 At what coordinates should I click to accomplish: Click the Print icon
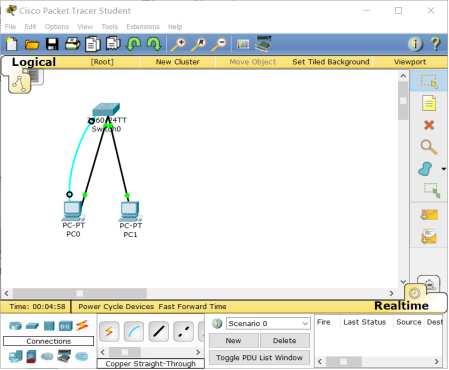coord(72,44)
